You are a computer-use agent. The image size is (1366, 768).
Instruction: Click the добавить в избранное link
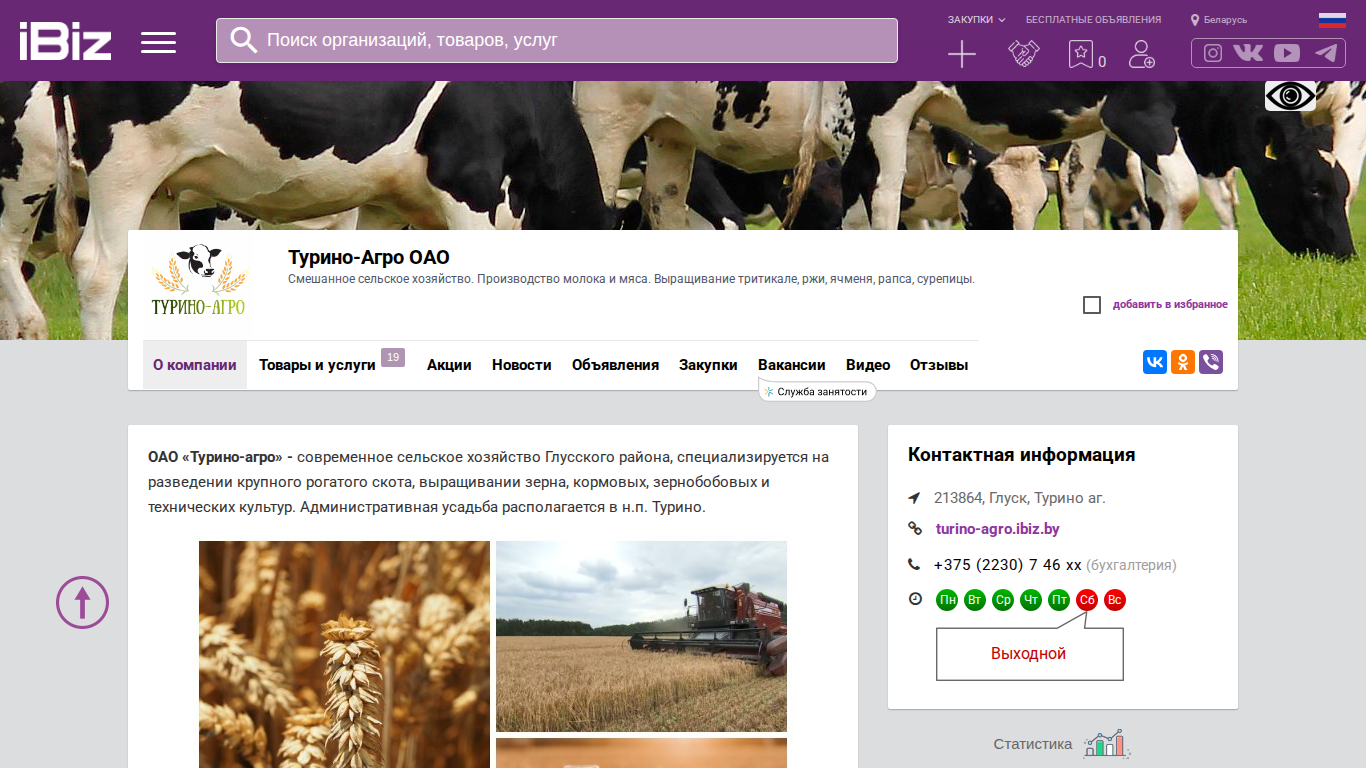tap(1170, 305)
